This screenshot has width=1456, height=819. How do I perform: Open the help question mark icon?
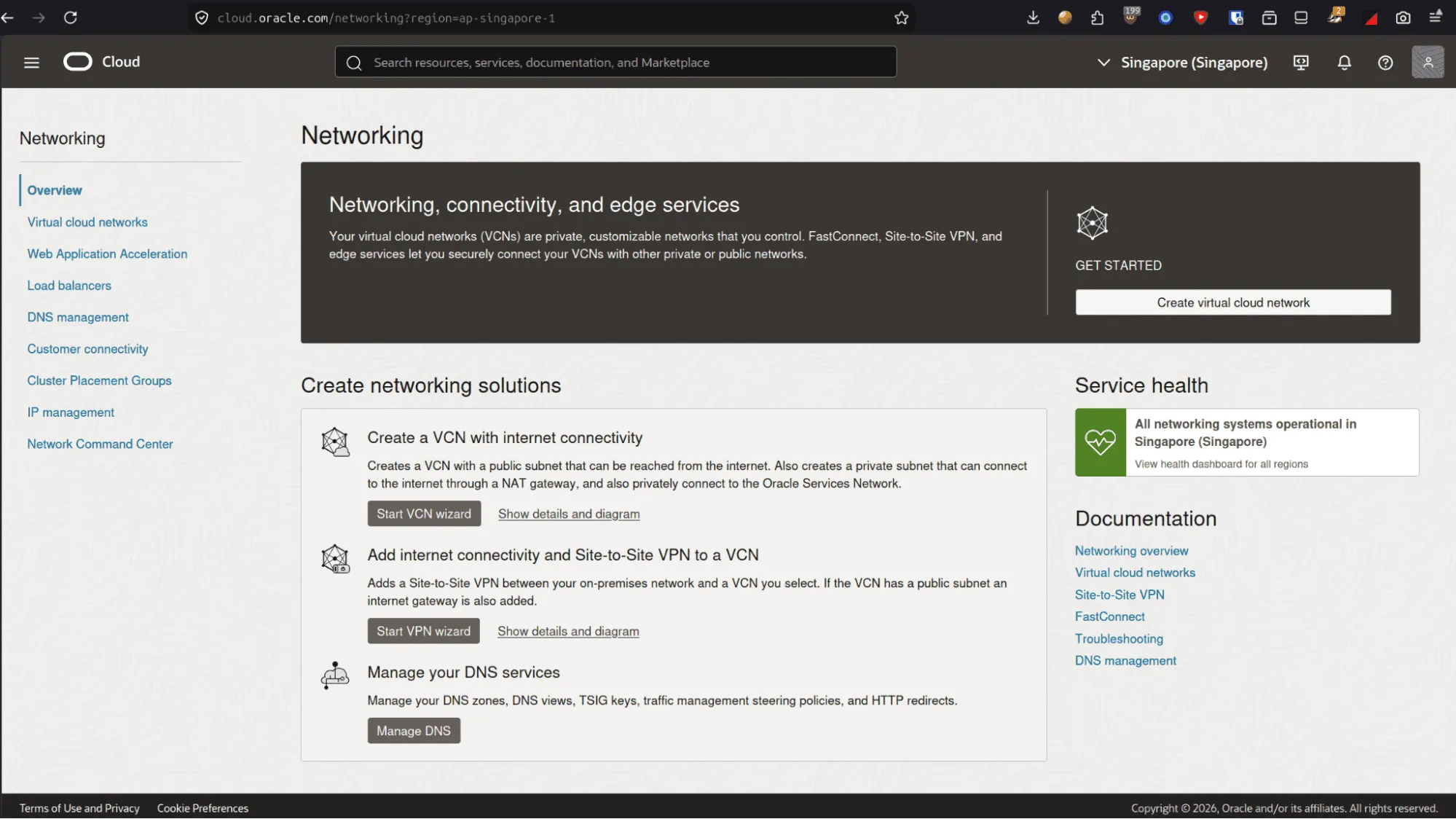pos(1385,63)
